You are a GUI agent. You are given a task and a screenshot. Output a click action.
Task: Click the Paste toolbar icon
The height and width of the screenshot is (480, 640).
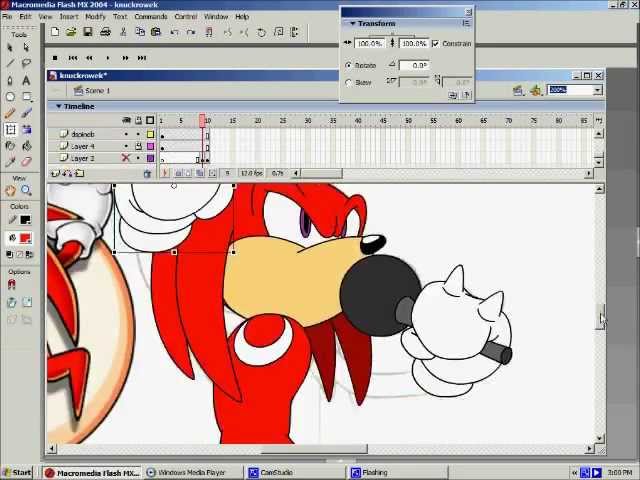pos(156,32)
